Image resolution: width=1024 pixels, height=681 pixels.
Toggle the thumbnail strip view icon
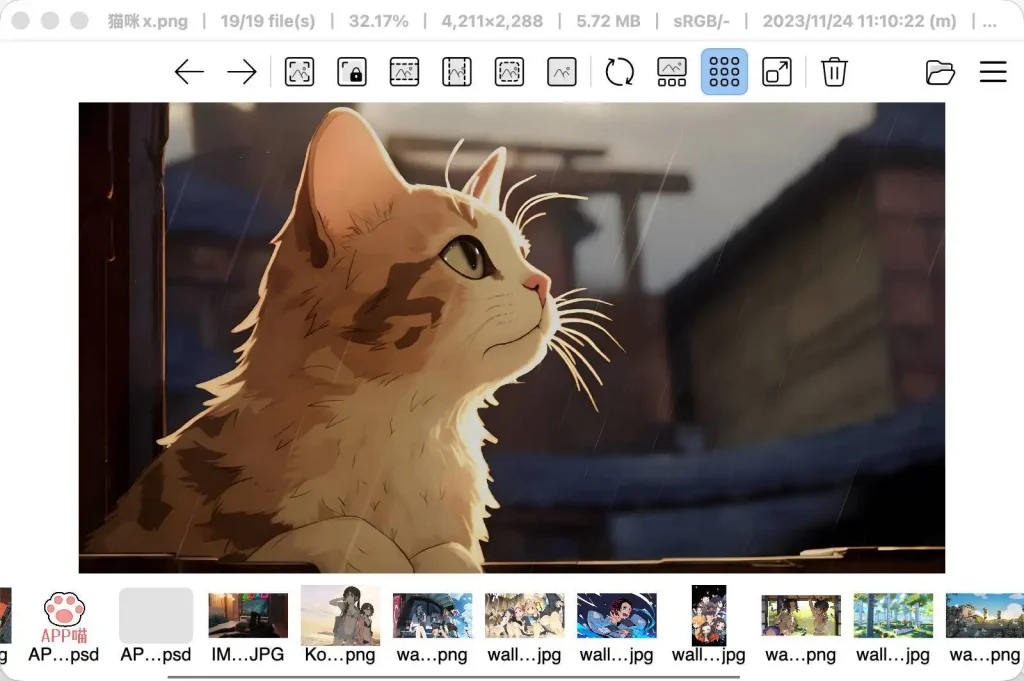[672, 72]
